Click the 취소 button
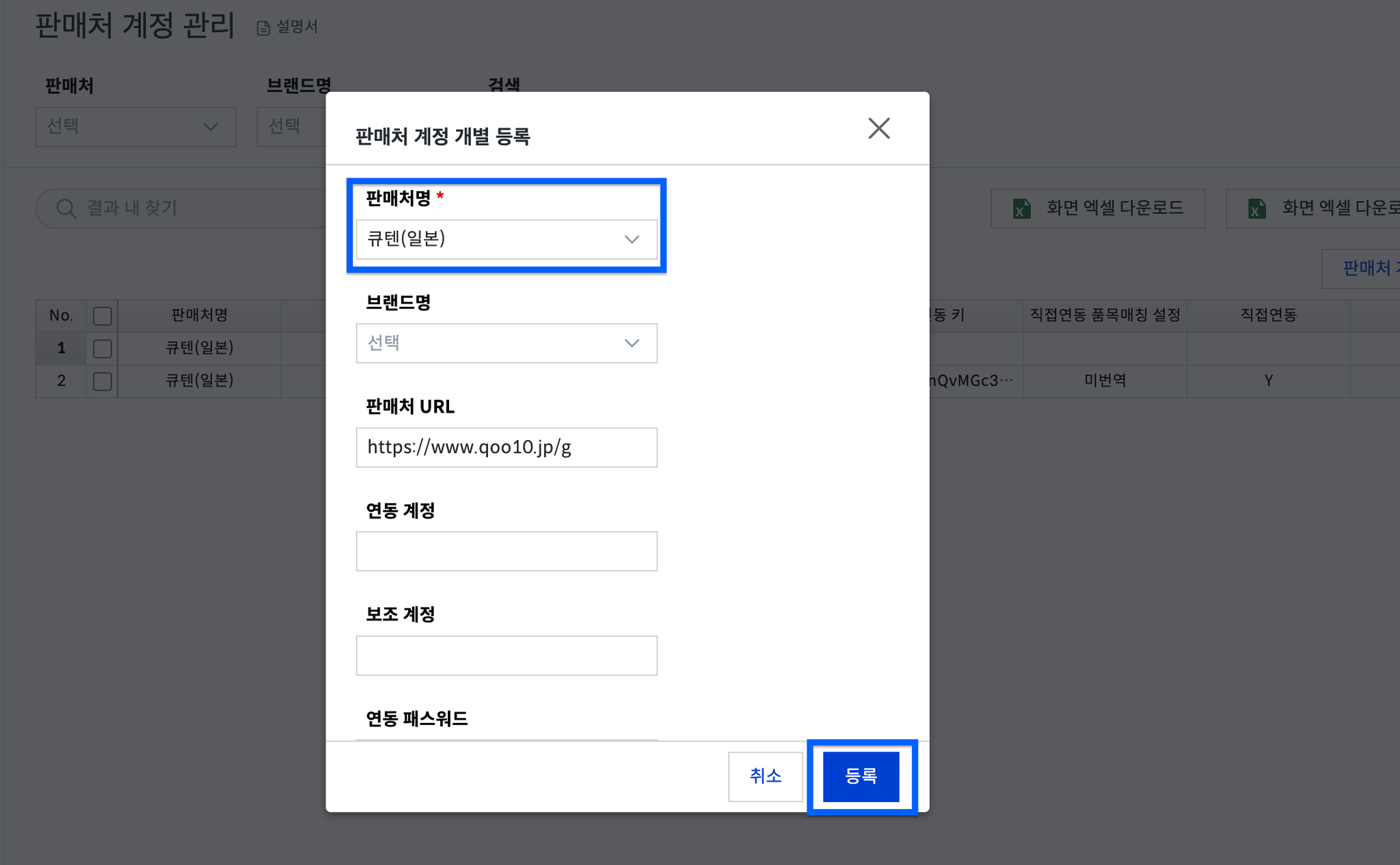 point(766,776)
